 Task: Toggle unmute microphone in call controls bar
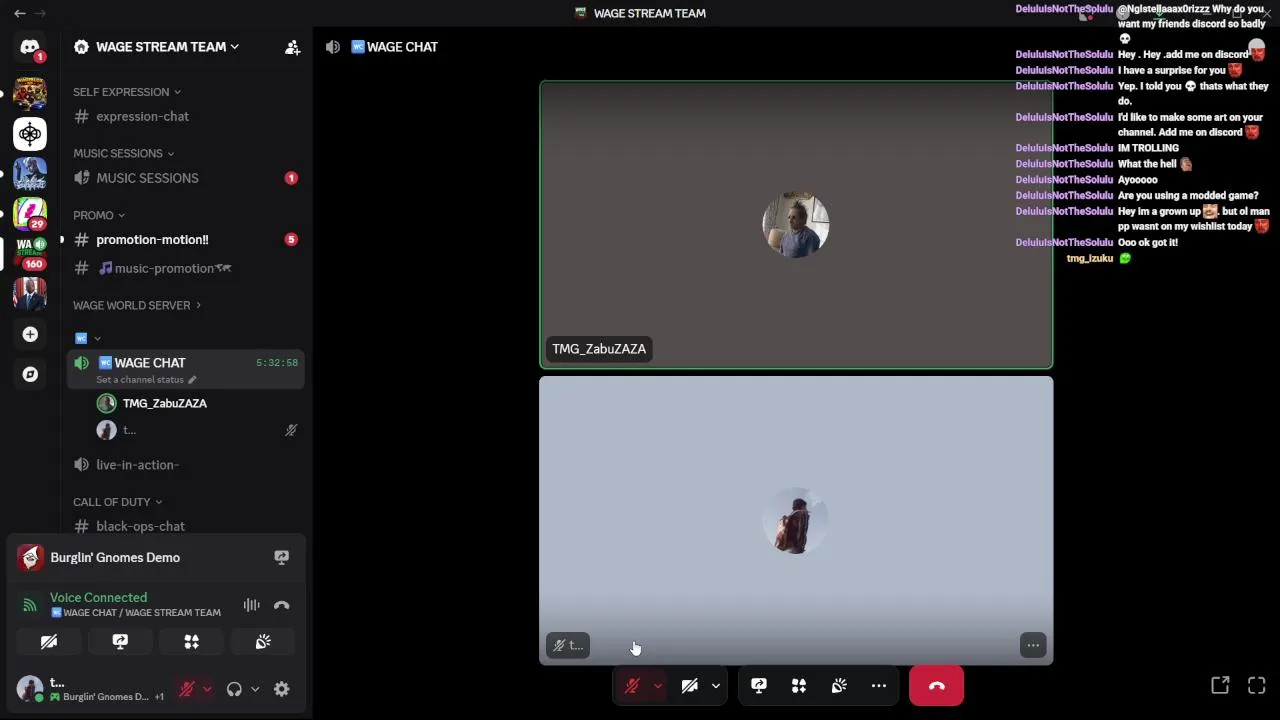(632, 686)
